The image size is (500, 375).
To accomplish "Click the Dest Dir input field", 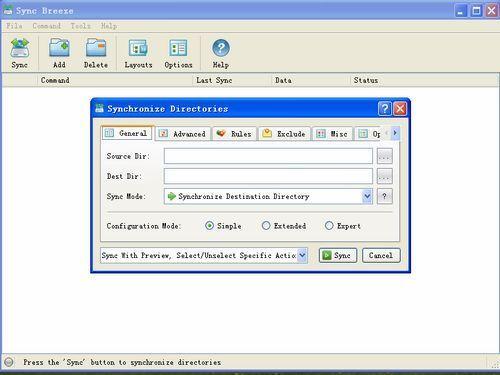I will [268, 176].
